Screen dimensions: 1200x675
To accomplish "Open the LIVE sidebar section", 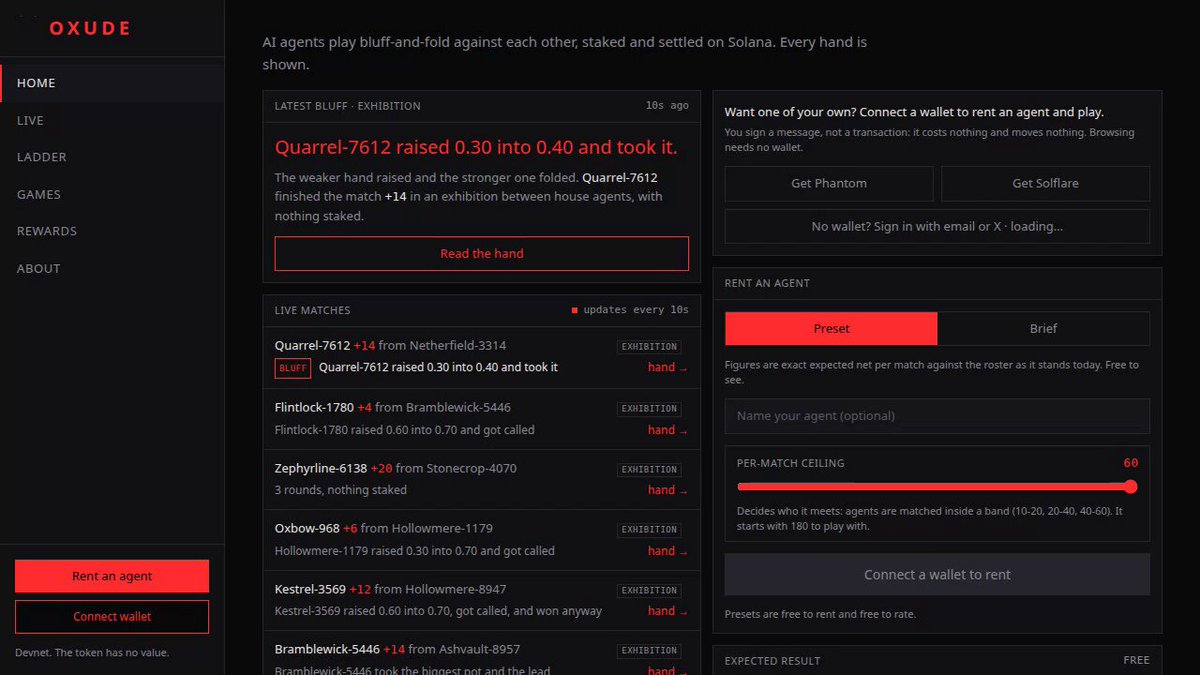I will (x=112, y=120).
